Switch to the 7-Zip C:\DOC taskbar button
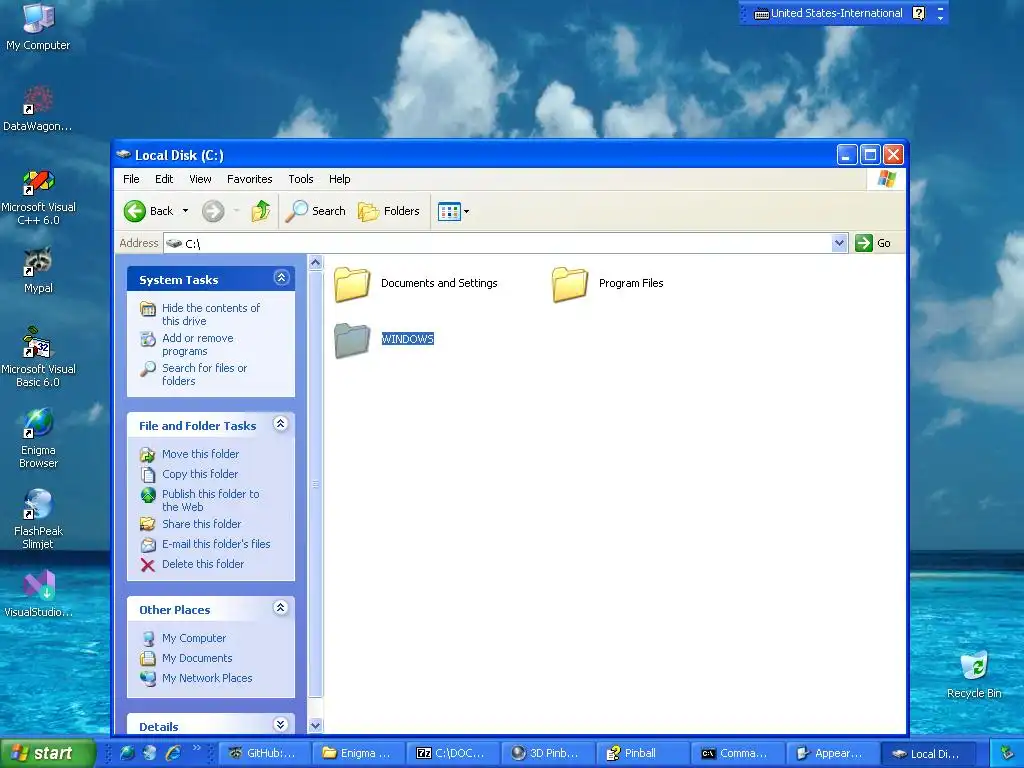 pyautogui.click(x=452, y=753)
